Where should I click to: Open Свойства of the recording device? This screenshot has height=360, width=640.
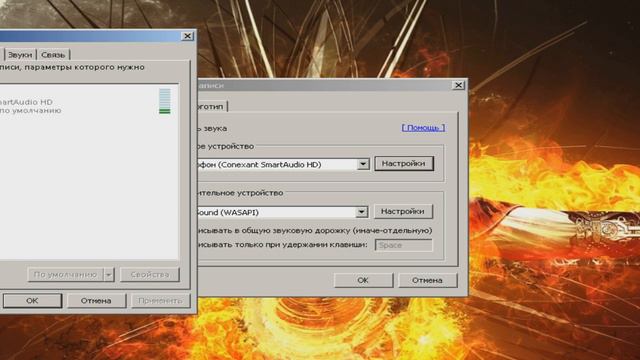click(150, 274)
